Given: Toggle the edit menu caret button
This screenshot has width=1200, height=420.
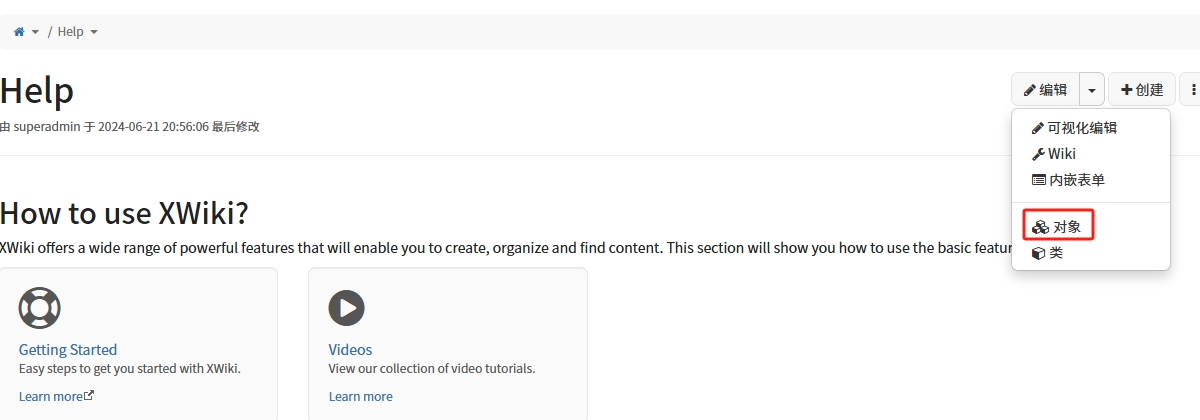Looking at the screenshot, I should [1092, 90].
